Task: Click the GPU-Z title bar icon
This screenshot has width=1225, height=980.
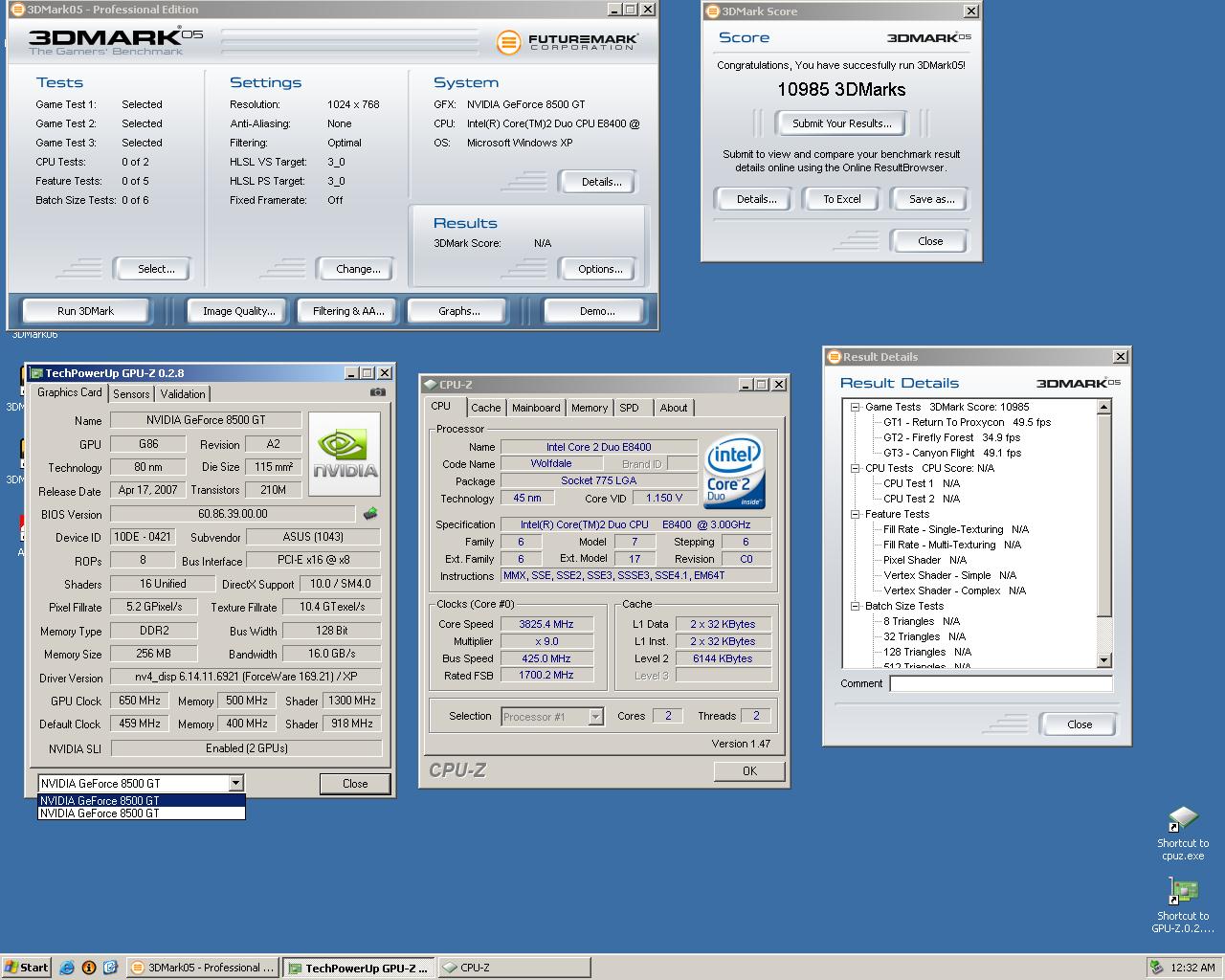Action: (35, 373)
